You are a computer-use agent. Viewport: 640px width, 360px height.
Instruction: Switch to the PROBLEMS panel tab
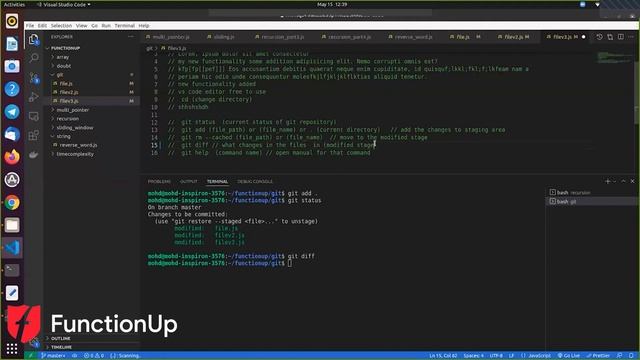(x=159, y=181)
